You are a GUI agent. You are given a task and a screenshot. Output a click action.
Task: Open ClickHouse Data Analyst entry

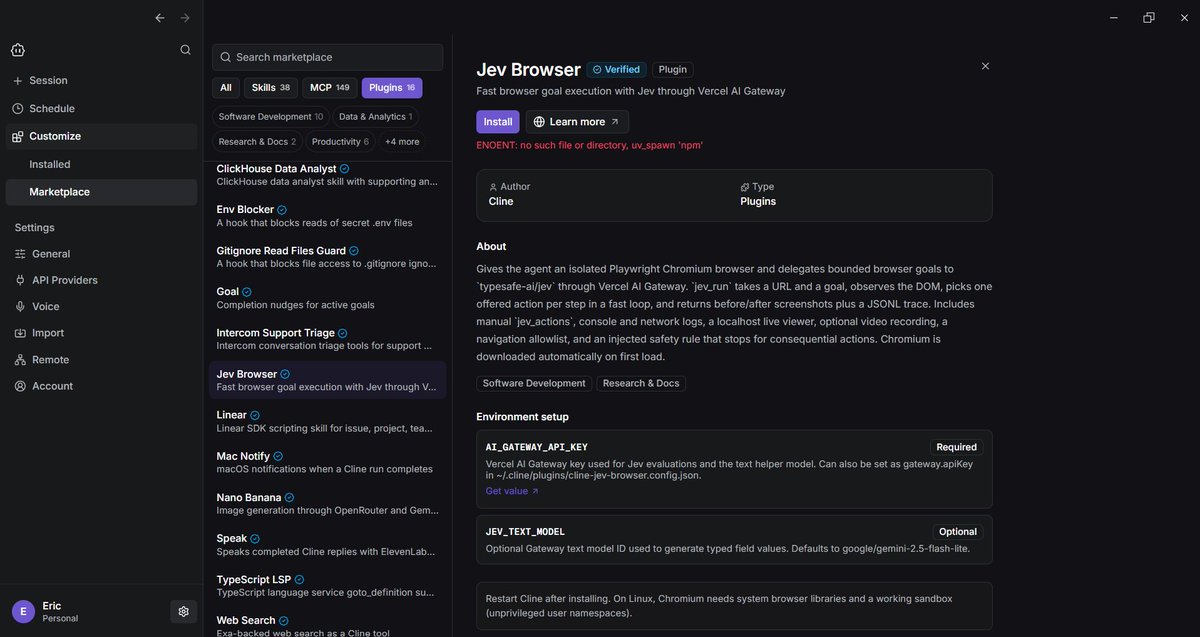(328, 175)
